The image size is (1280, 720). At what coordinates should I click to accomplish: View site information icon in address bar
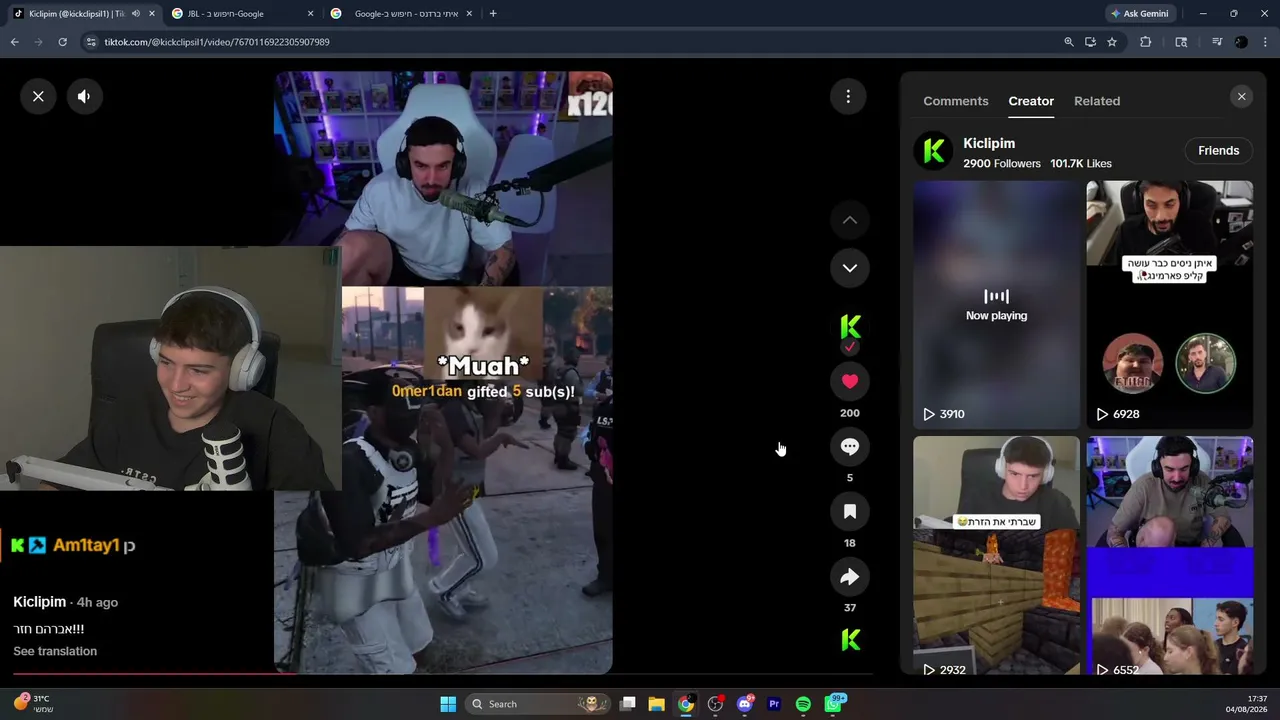91,42
